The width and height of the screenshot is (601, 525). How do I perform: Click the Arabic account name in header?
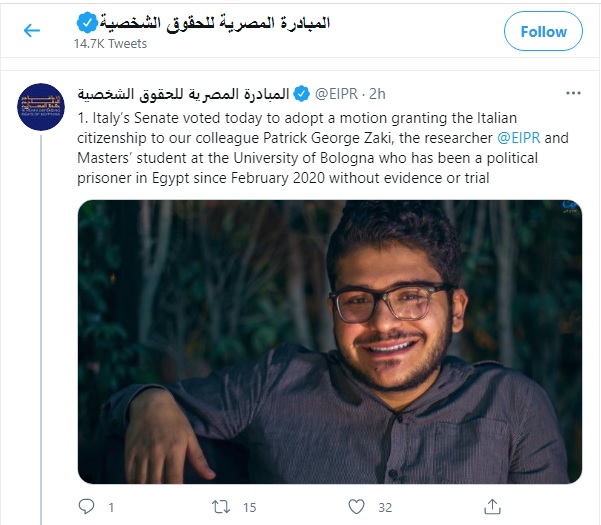(215, 23)
